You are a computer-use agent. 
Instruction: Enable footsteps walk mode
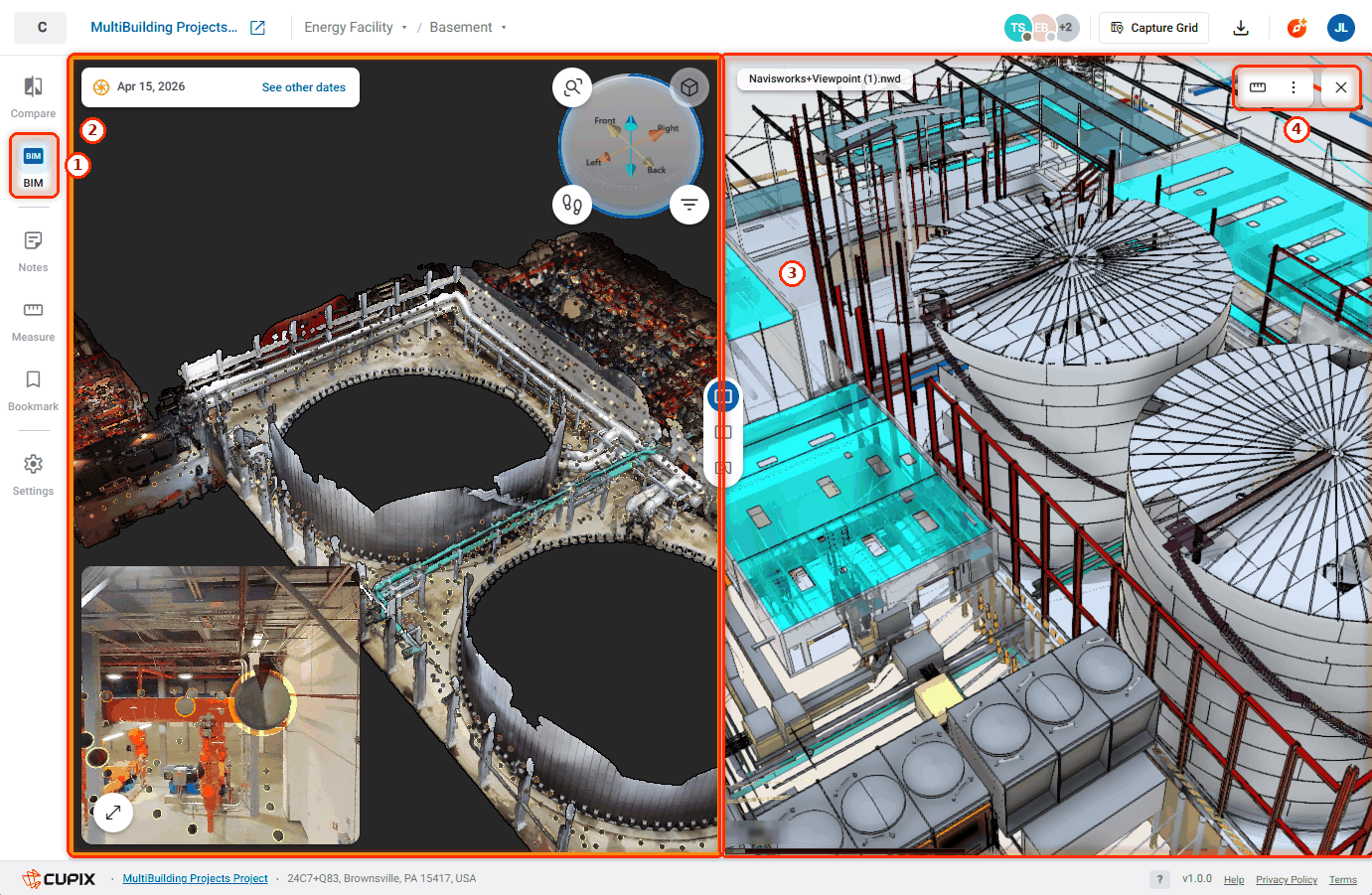572,205
